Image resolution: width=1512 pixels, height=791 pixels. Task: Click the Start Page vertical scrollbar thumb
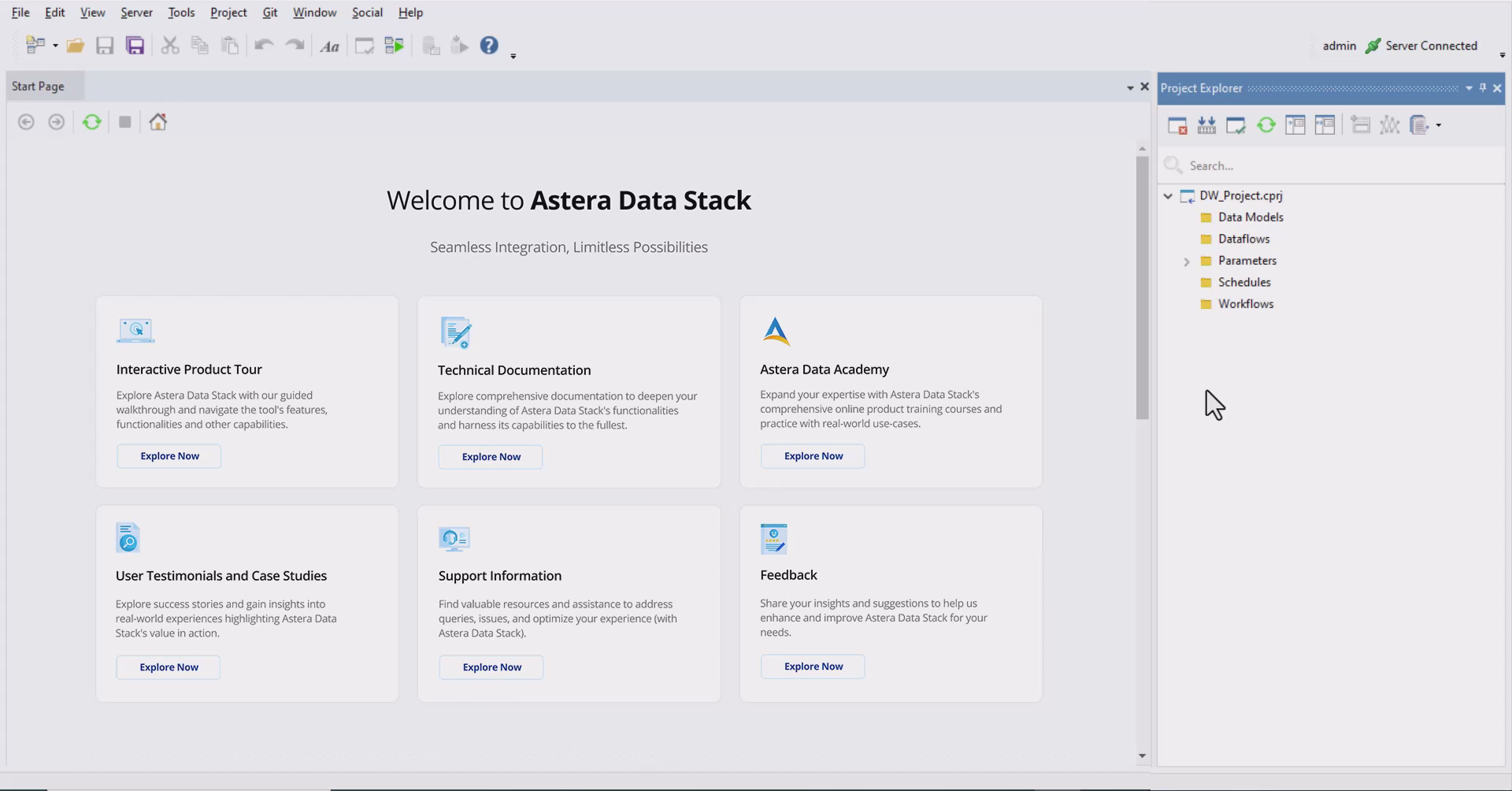[1143, 288]
